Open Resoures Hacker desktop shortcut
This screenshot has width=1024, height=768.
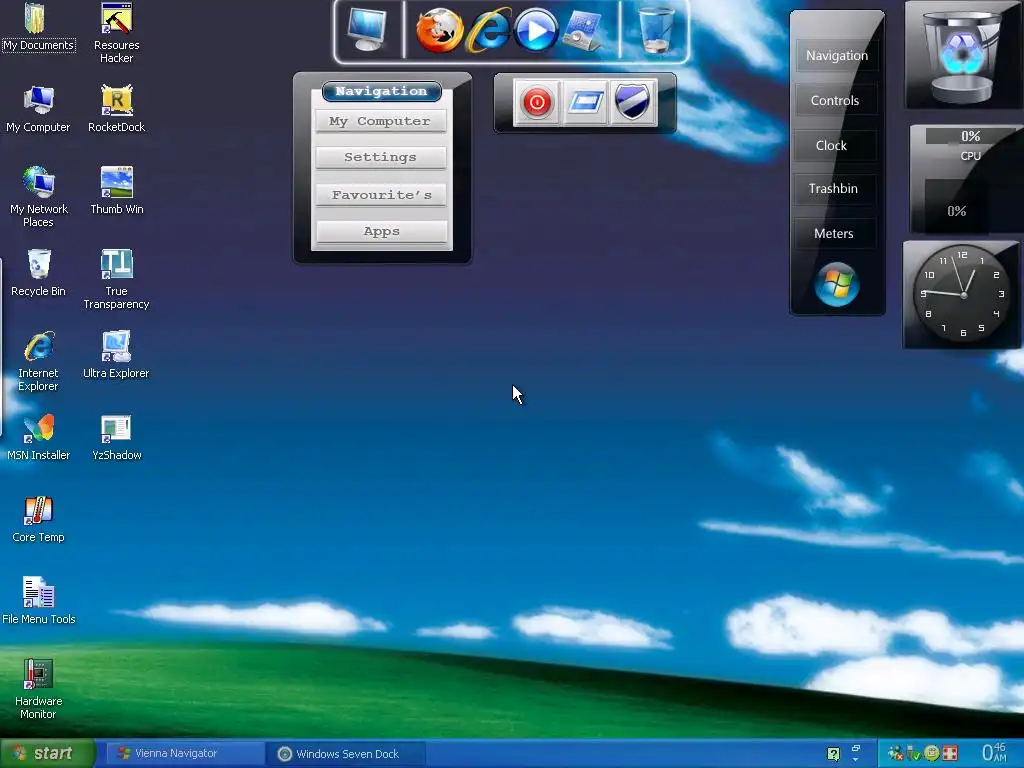[x=116, y=33]
